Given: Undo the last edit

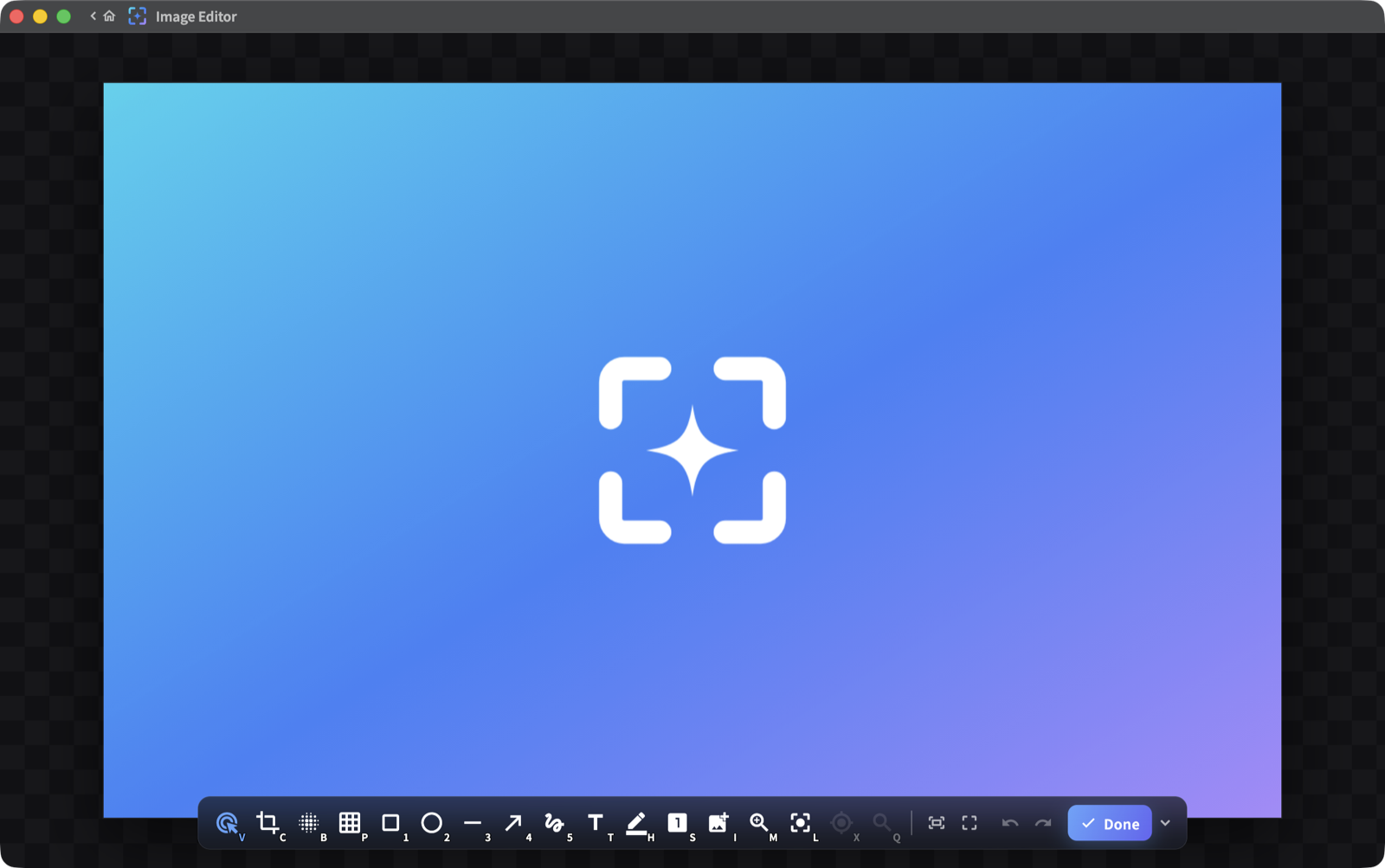Looking at the screenshot, I should (1009, 823).
